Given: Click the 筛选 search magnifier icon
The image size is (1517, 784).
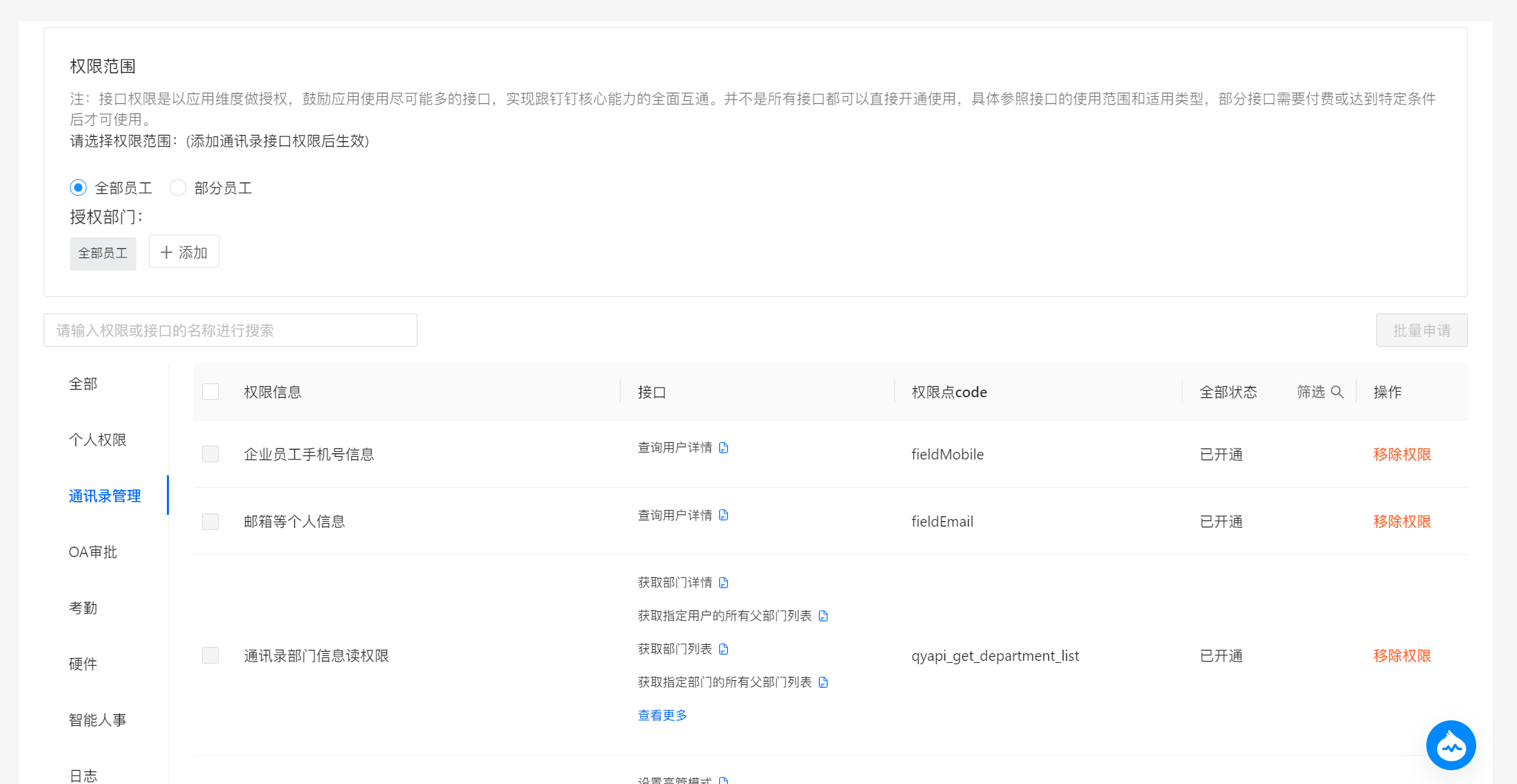Looking at the screenshot, I should point(1337,392).
